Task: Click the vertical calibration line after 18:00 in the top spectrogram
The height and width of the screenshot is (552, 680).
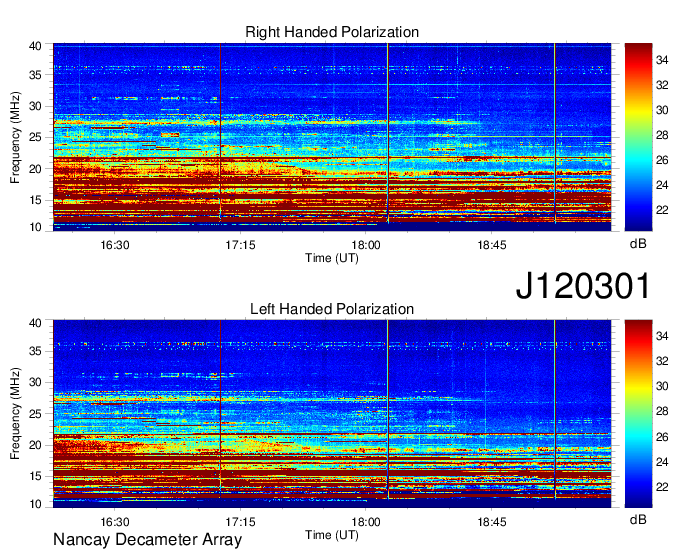Action: [x=388, y=133]
